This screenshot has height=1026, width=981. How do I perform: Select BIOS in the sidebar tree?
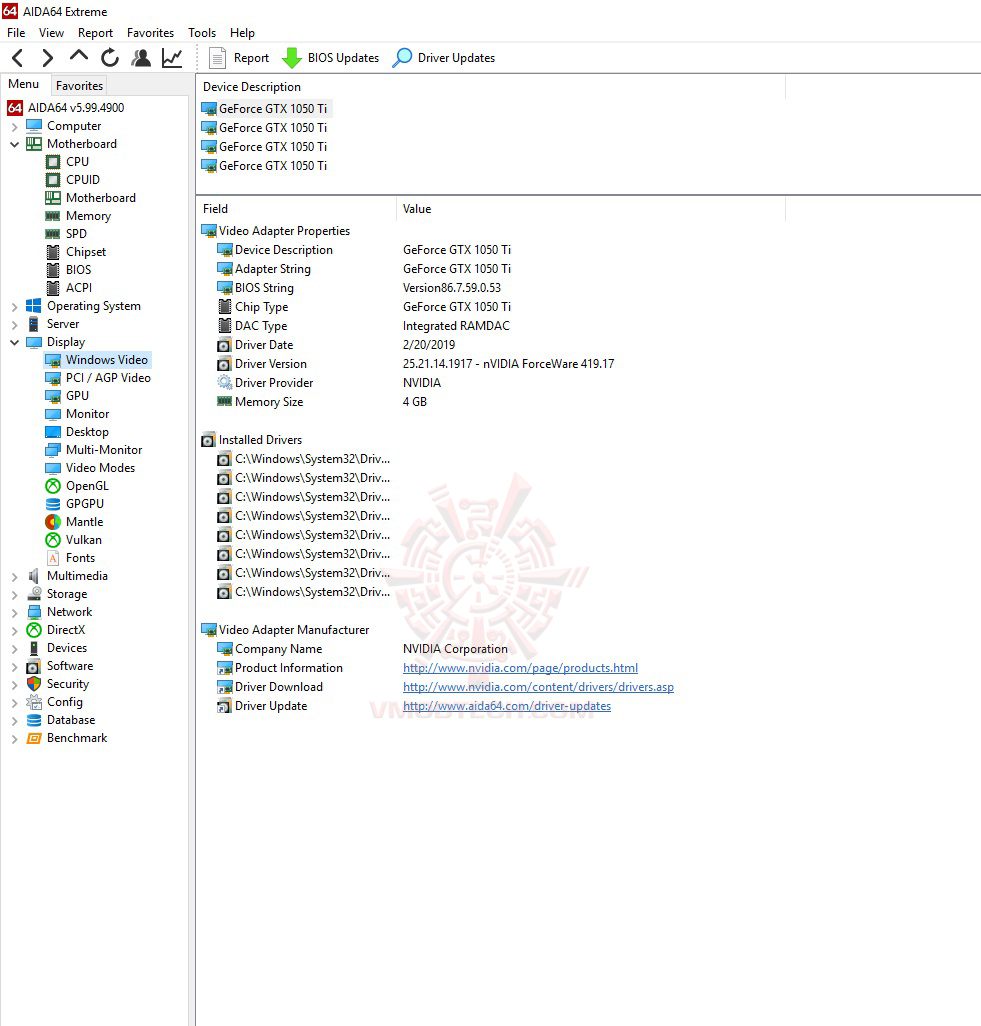click(x=79, y=270)
